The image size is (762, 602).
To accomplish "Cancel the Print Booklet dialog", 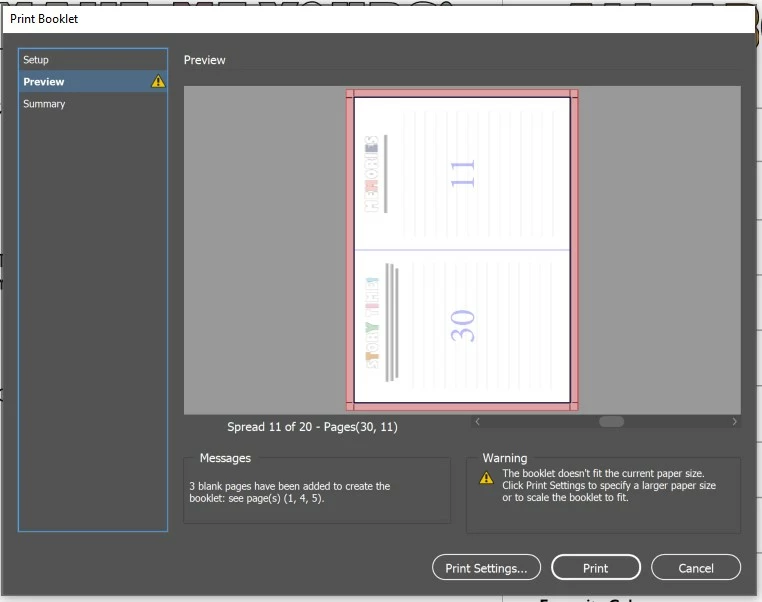I will tap(695, 568).
